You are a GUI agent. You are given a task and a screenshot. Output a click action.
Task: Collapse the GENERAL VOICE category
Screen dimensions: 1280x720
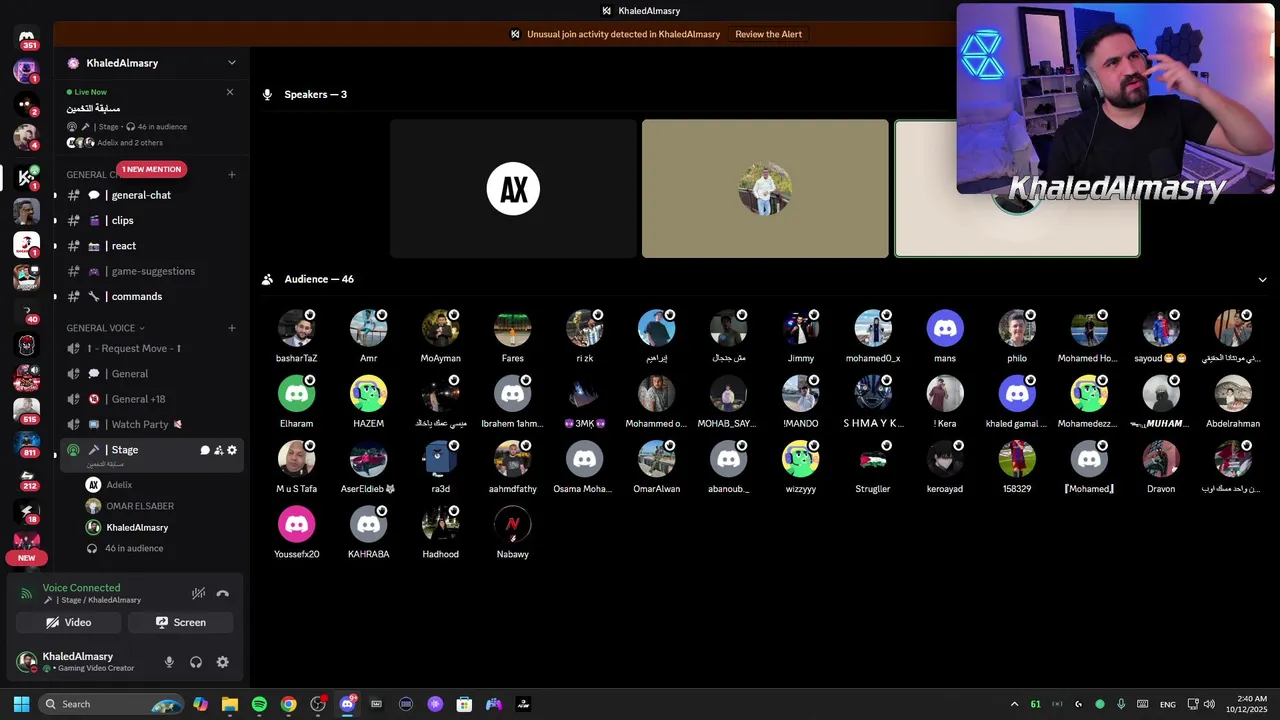click(105, 328)
